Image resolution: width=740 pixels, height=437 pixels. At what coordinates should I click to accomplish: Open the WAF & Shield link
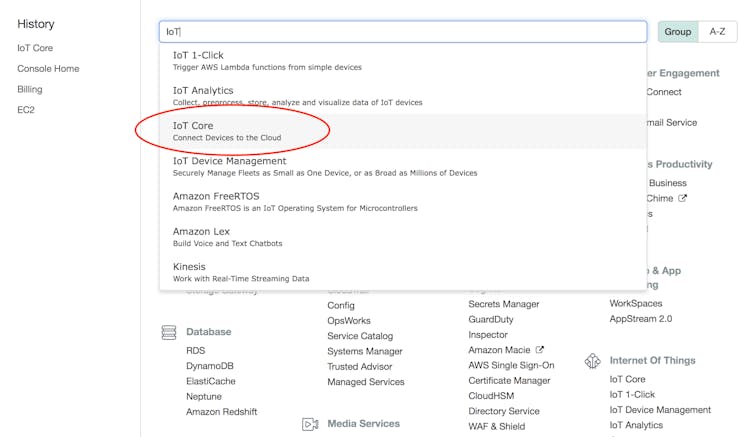click(496, 427)
